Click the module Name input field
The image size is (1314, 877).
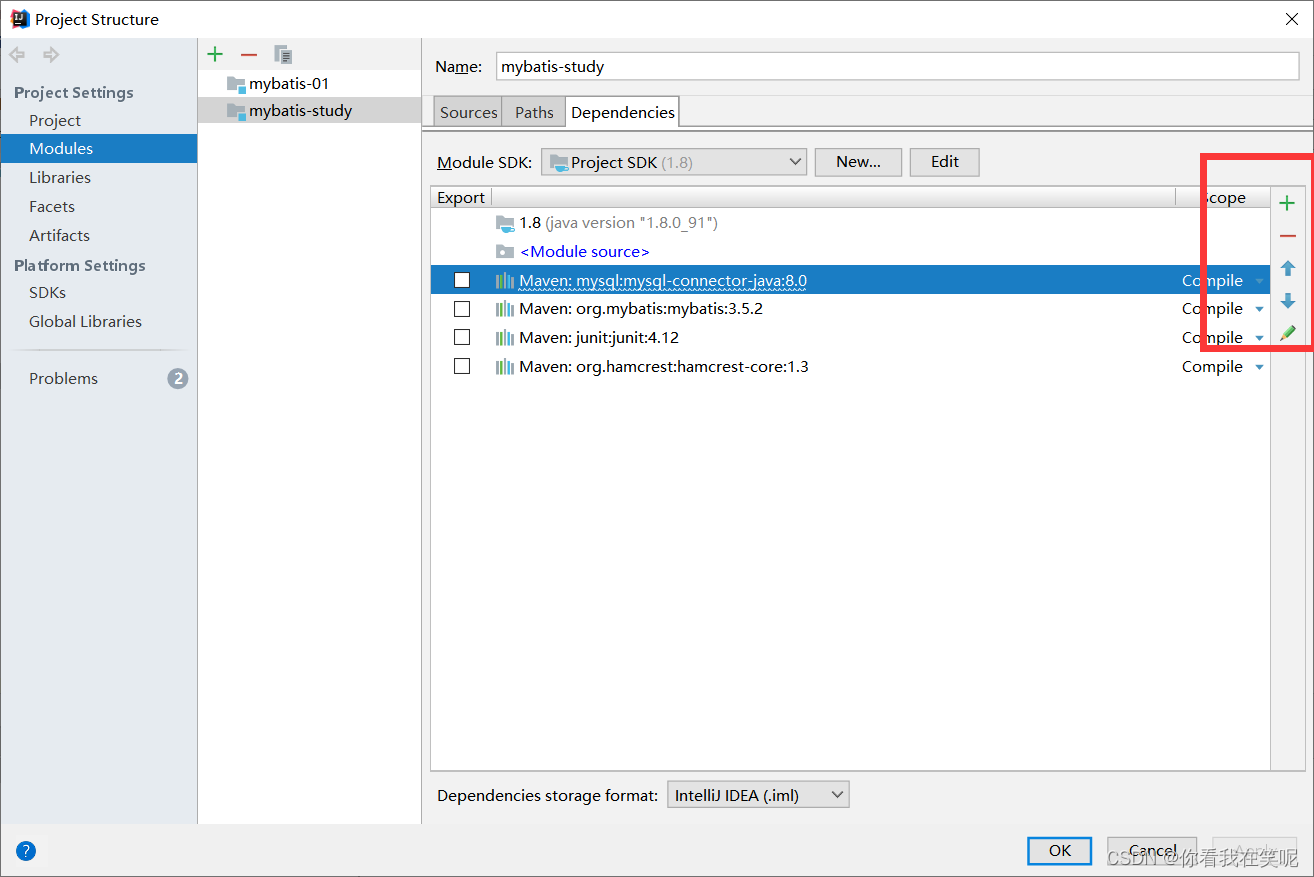click(897, 66)
